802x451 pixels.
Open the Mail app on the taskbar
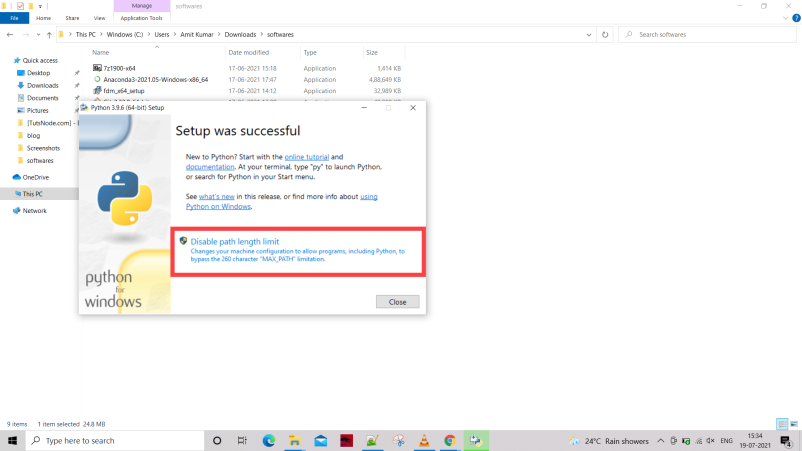[321, 441]
